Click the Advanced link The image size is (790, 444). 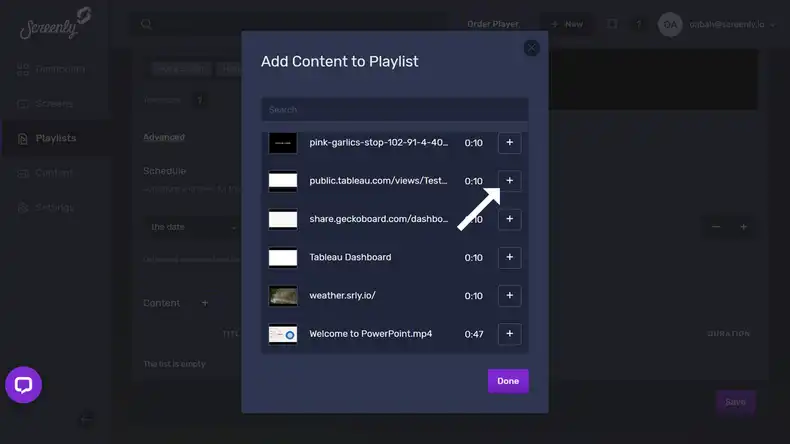[164, 137]
